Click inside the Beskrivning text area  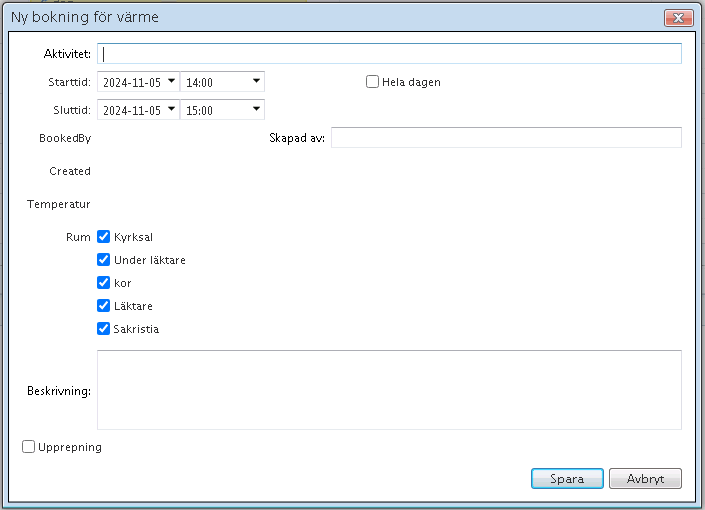pos(389,390)
